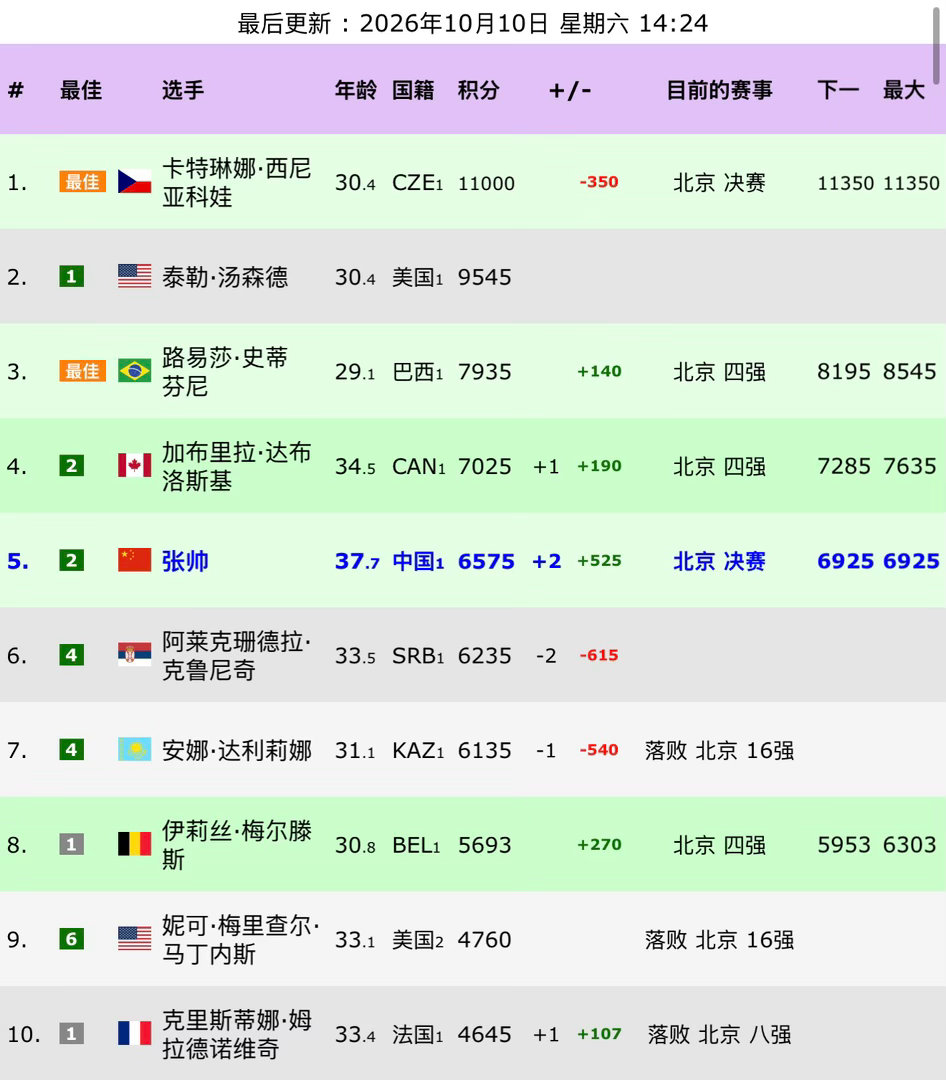946x1080 pixels.
Task: Click the 最后更新 timestamp line
Action: (473, 23)
